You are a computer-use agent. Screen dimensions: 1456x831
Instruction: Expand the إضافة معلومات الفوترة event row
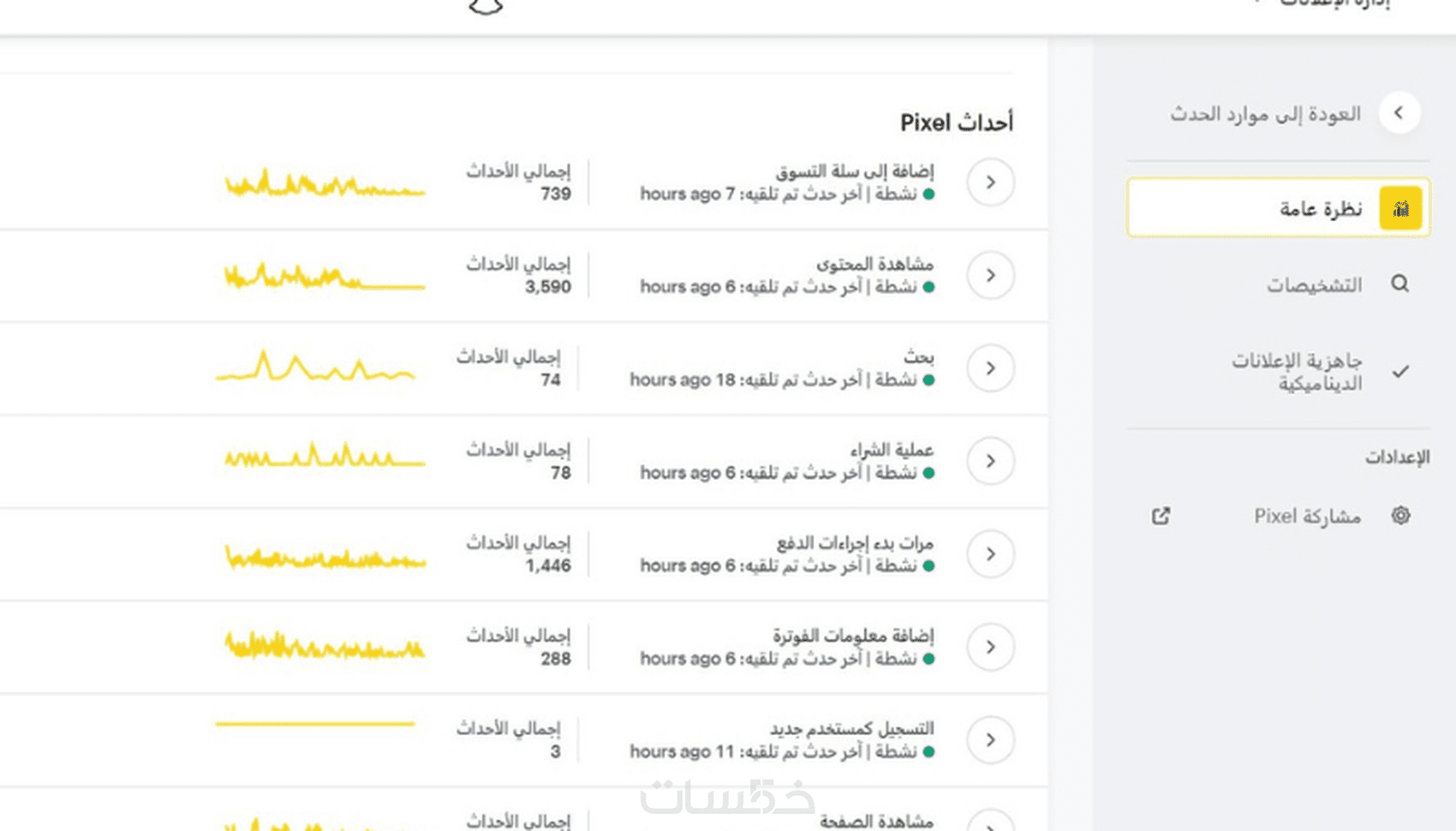point(990,647)
